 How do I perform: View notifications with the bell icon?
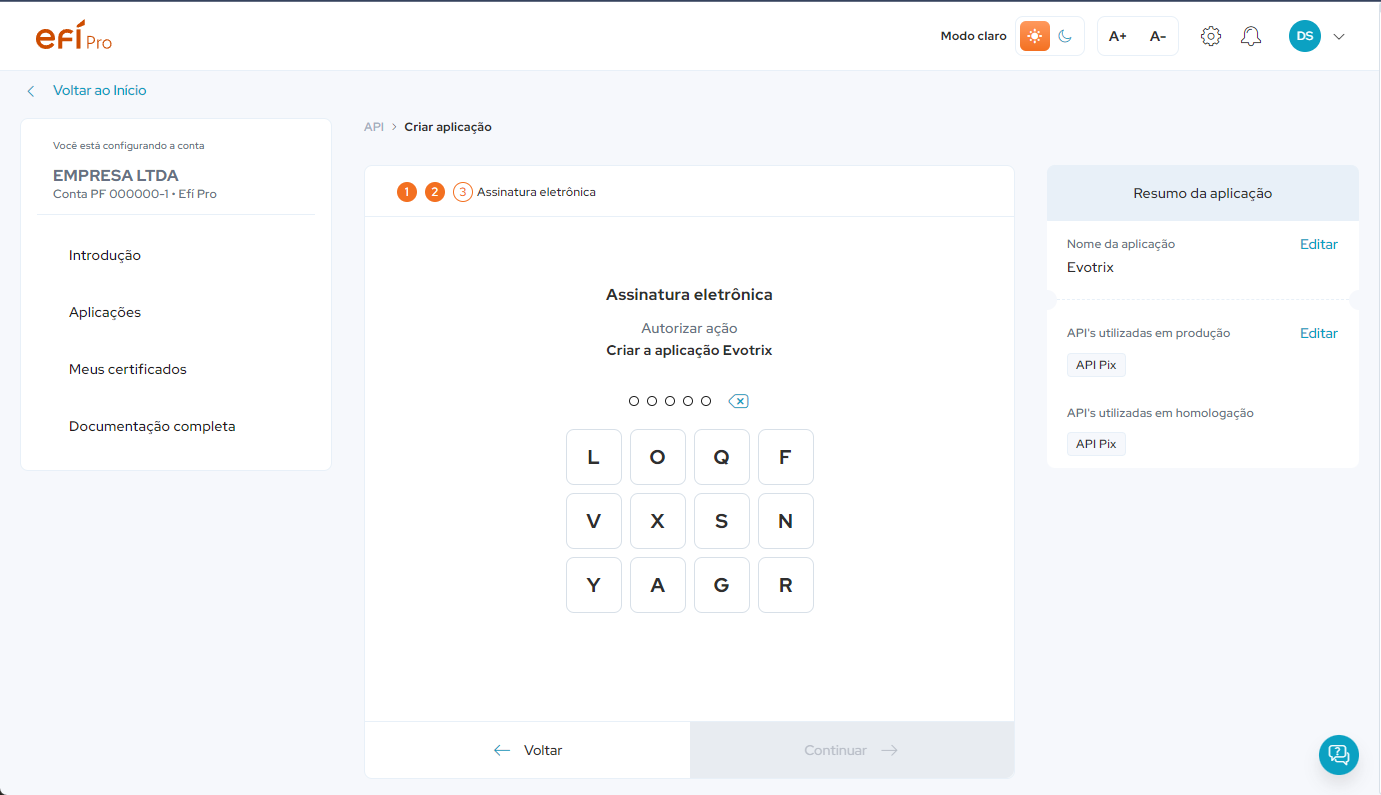click(1250, 35)
